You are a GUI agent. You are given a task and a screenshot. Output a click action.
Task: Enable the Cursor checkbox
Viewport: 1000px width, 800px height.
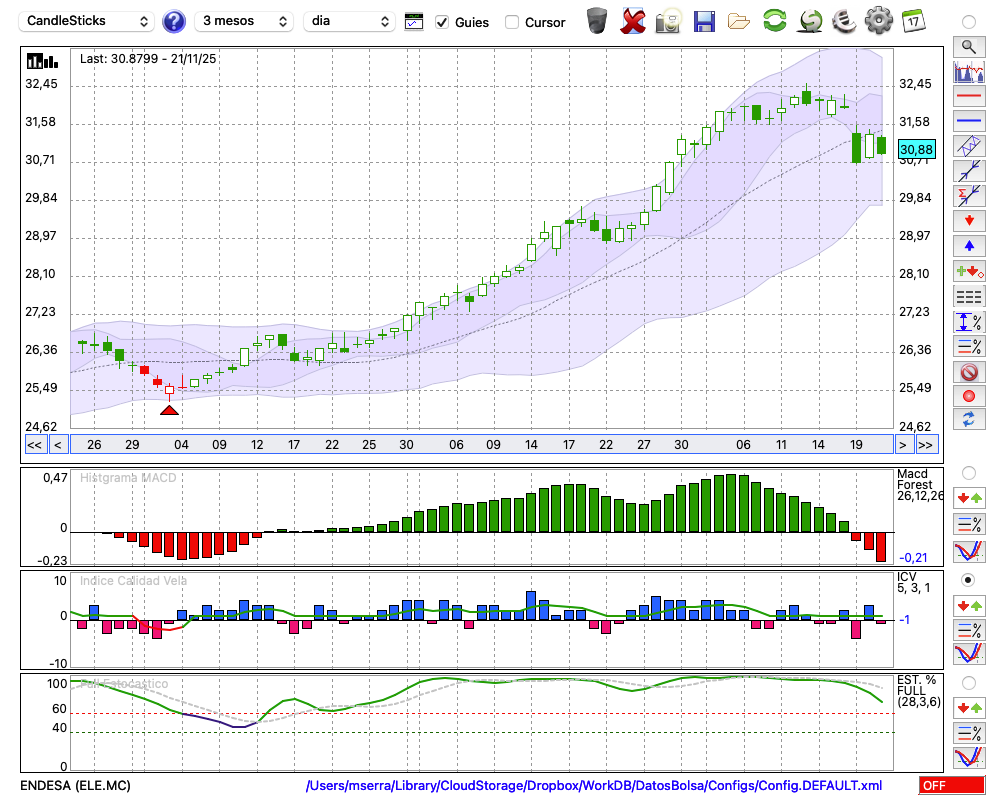512,22
